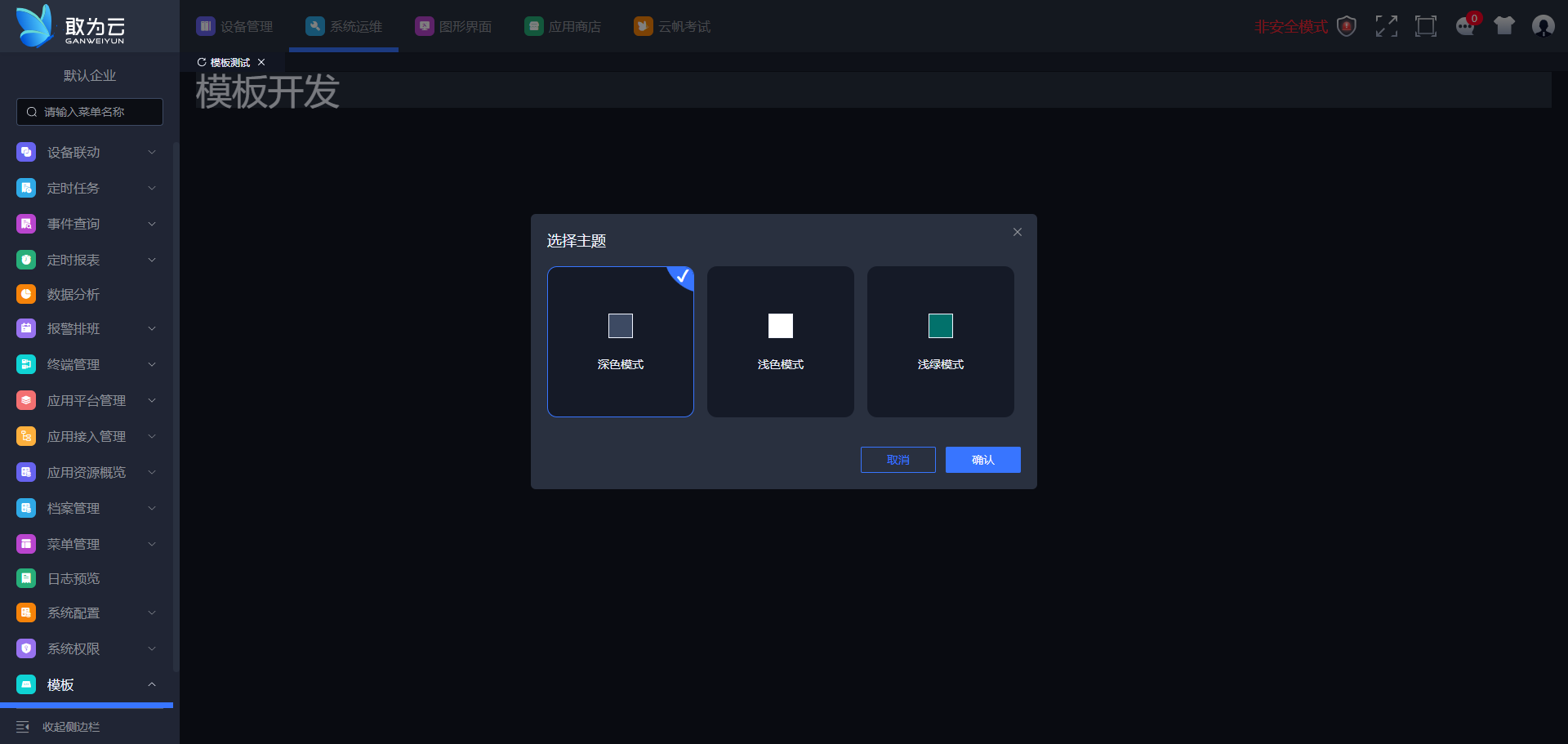Click the 取消 button

coord(898,460)
